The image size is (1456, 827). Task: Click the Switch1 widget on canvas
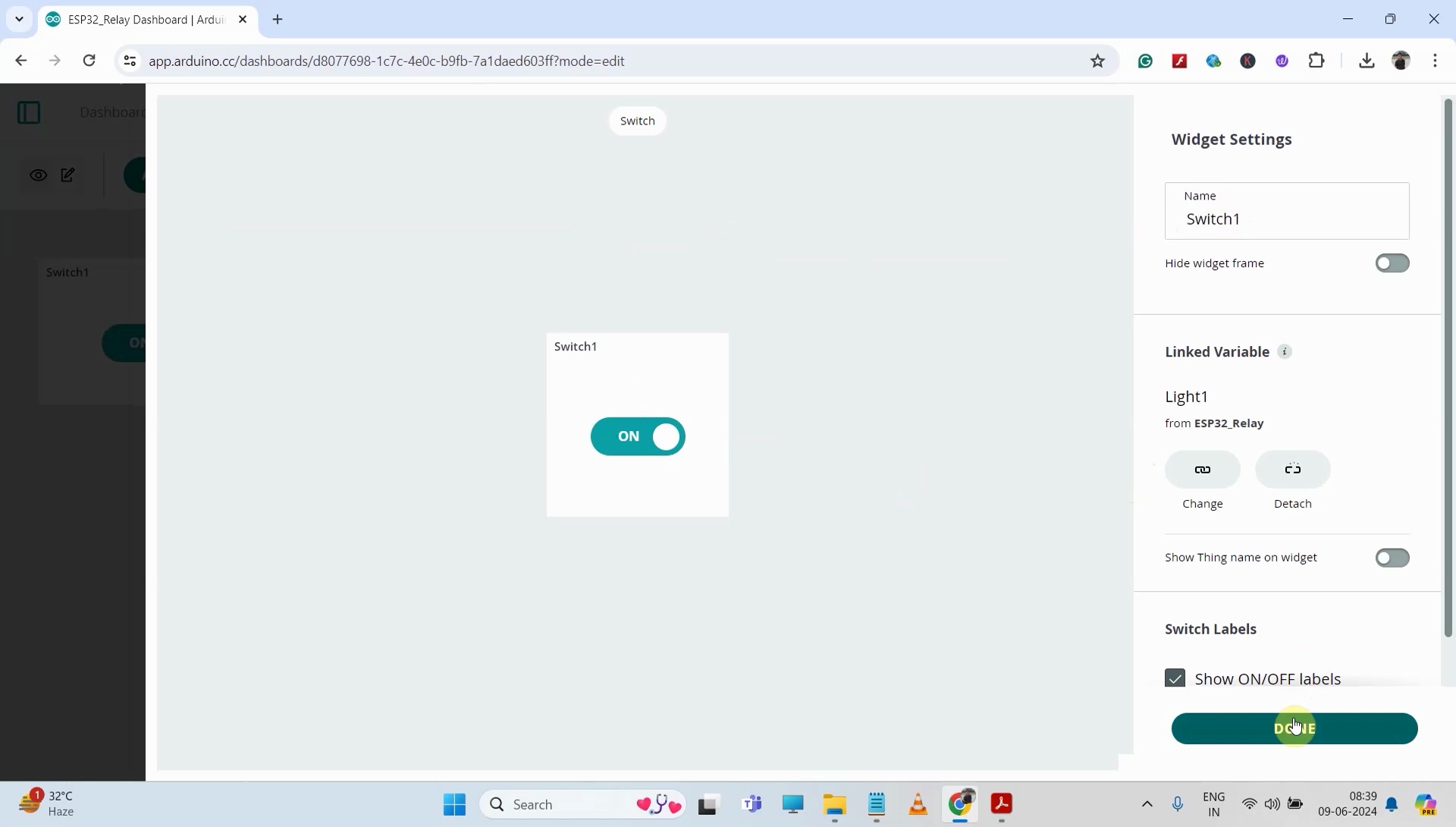tap(637, 423)
